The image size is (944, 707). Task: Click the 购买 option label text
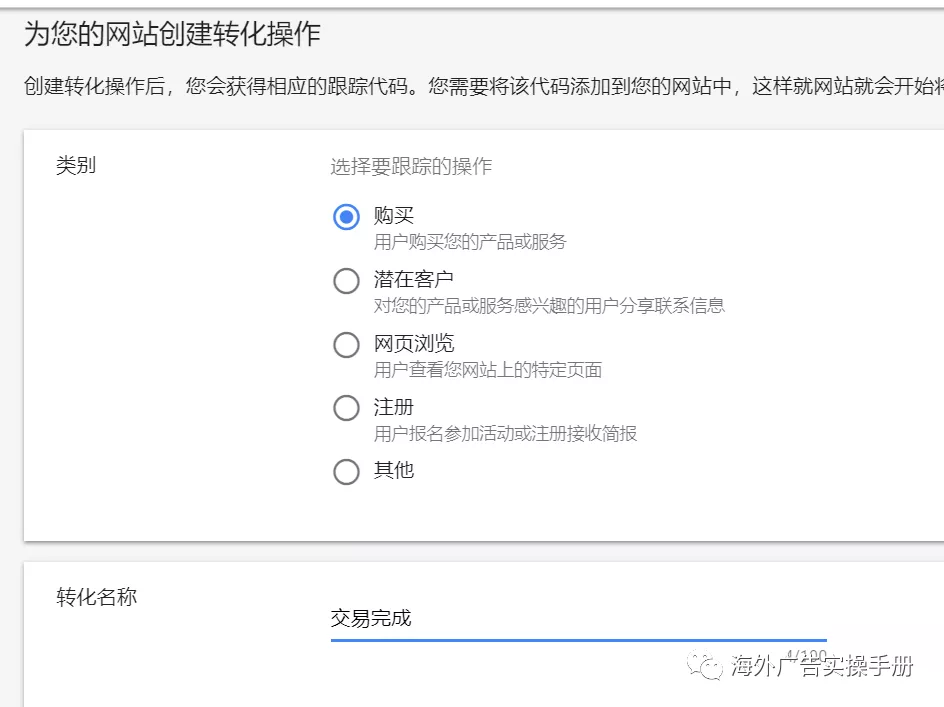[394, 215]
